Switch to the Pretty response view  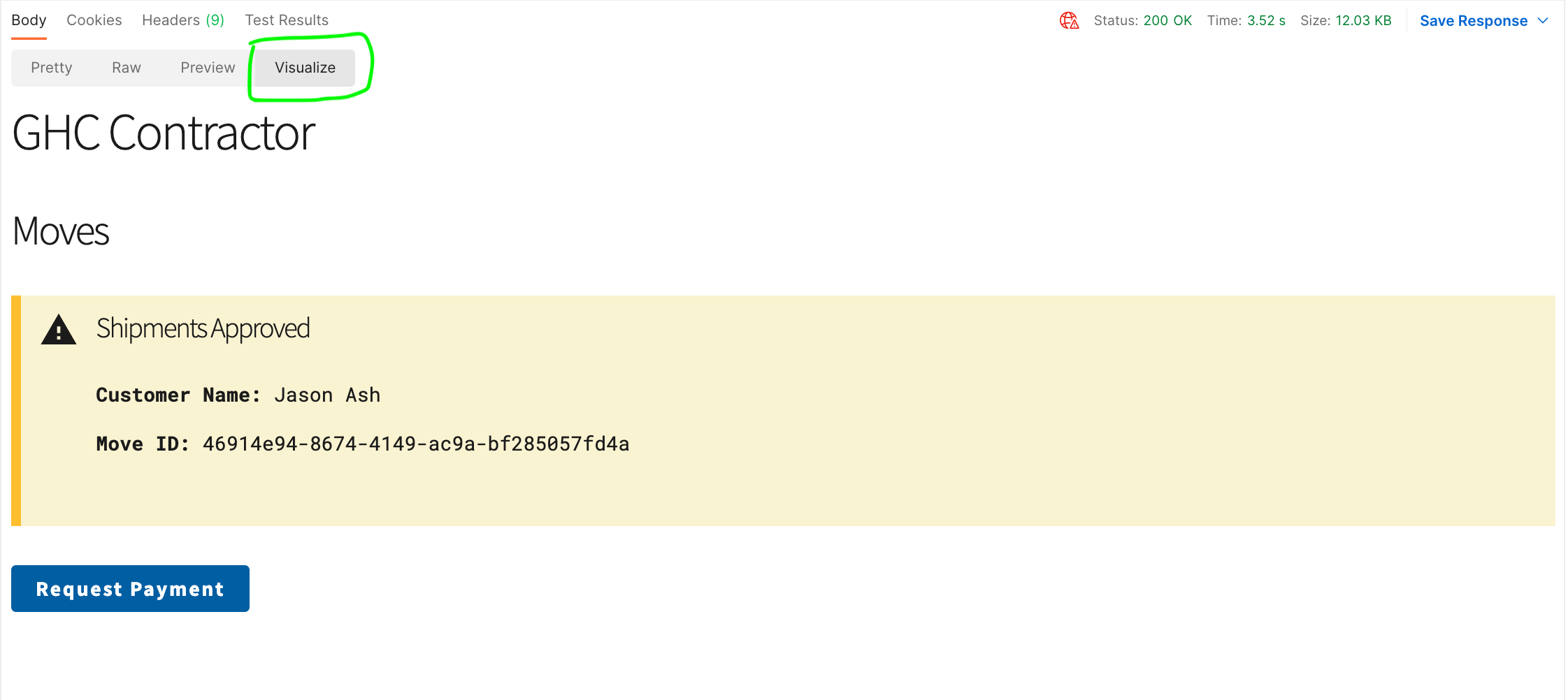(51, 67)
